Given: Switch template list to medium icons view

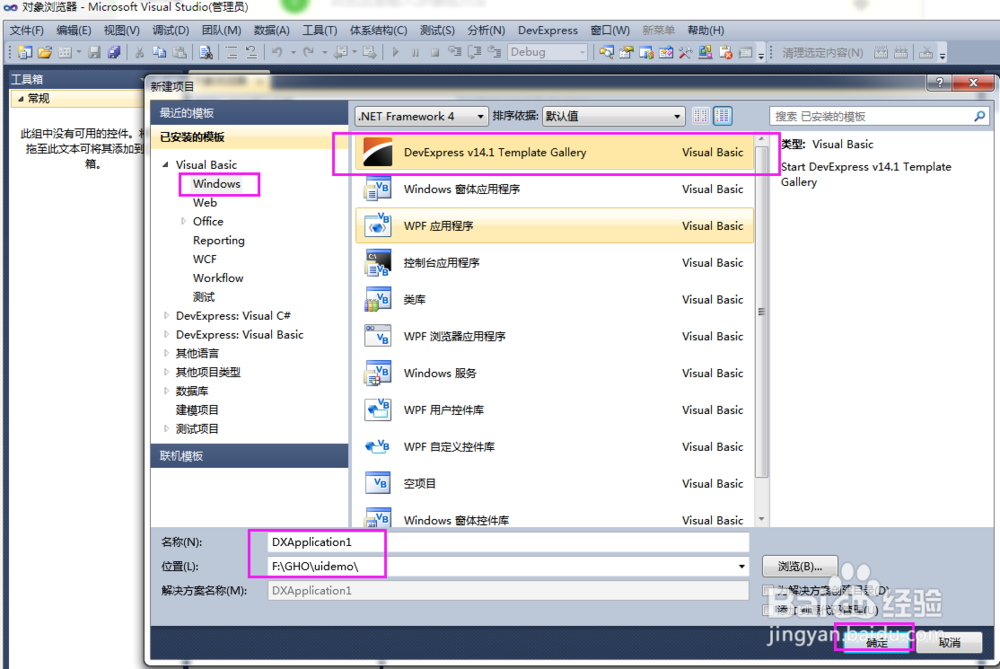Looking at the screenshot, I should (723, 116).
